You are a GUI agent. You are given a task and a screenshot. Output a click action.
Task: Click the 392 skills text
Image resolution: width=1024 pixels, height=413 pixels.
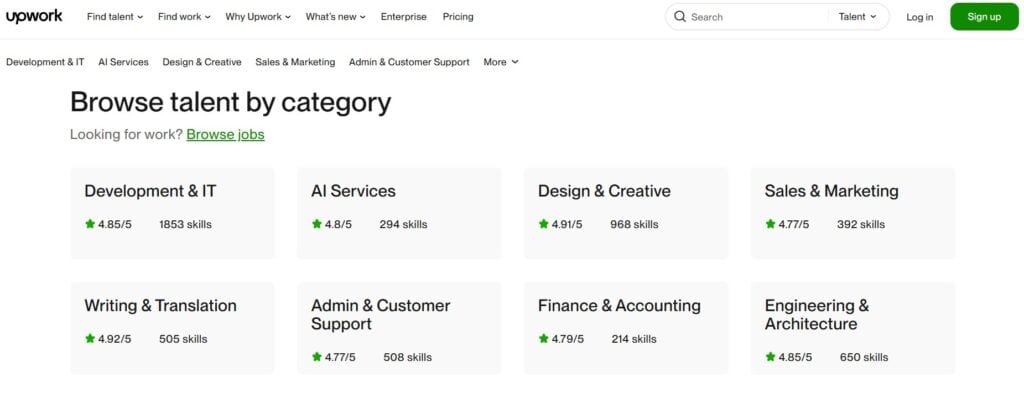(x=861, y=224)
